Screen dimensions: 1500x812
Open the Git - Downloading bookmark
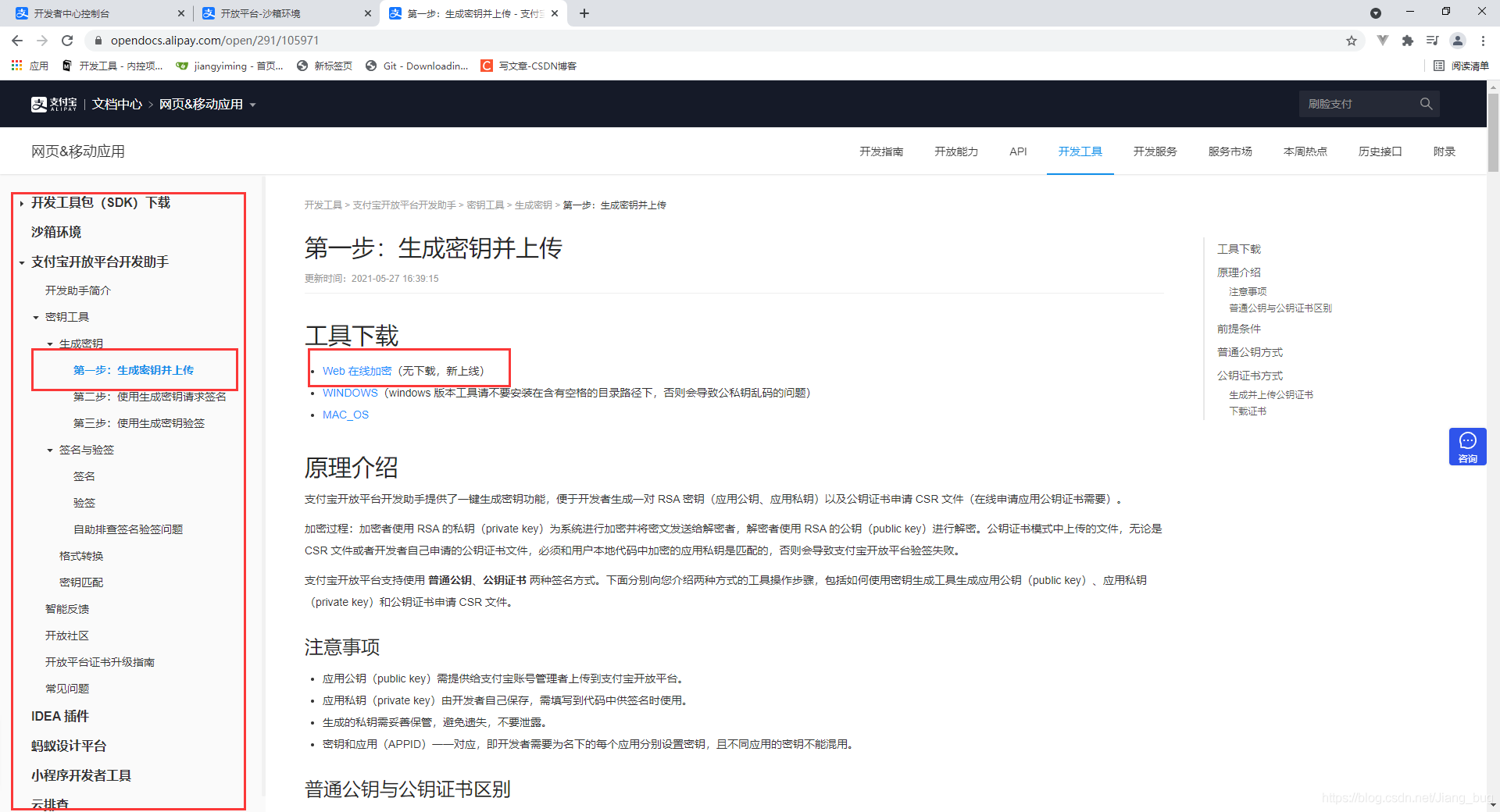pyautogui.click(x=417, y=66)
